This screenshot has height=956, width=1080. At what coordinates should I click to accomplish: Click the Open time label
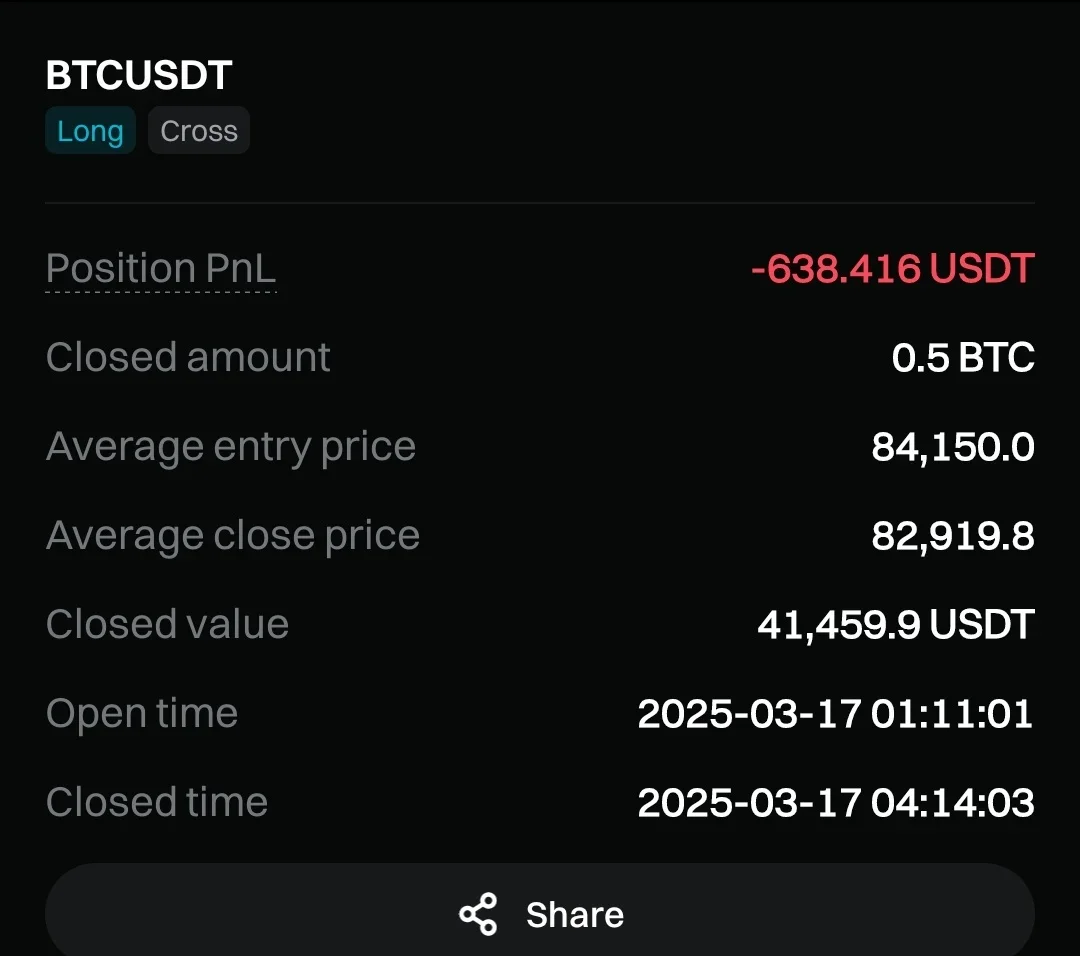[x=142, y=714]
